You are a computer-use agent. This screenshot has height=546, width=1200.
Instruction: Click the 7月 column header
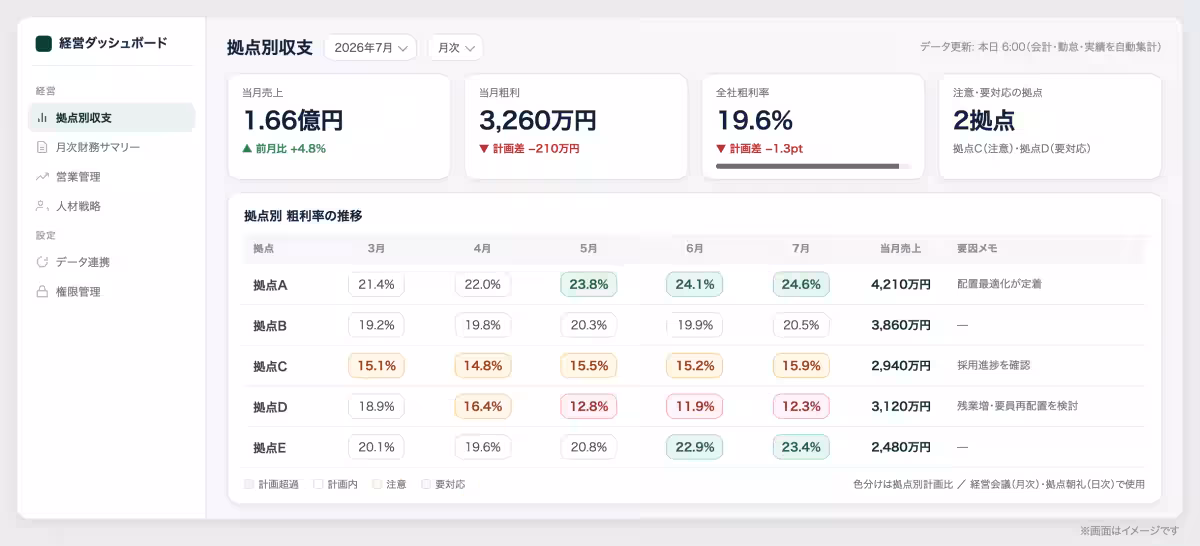click(x=801, y=248)
